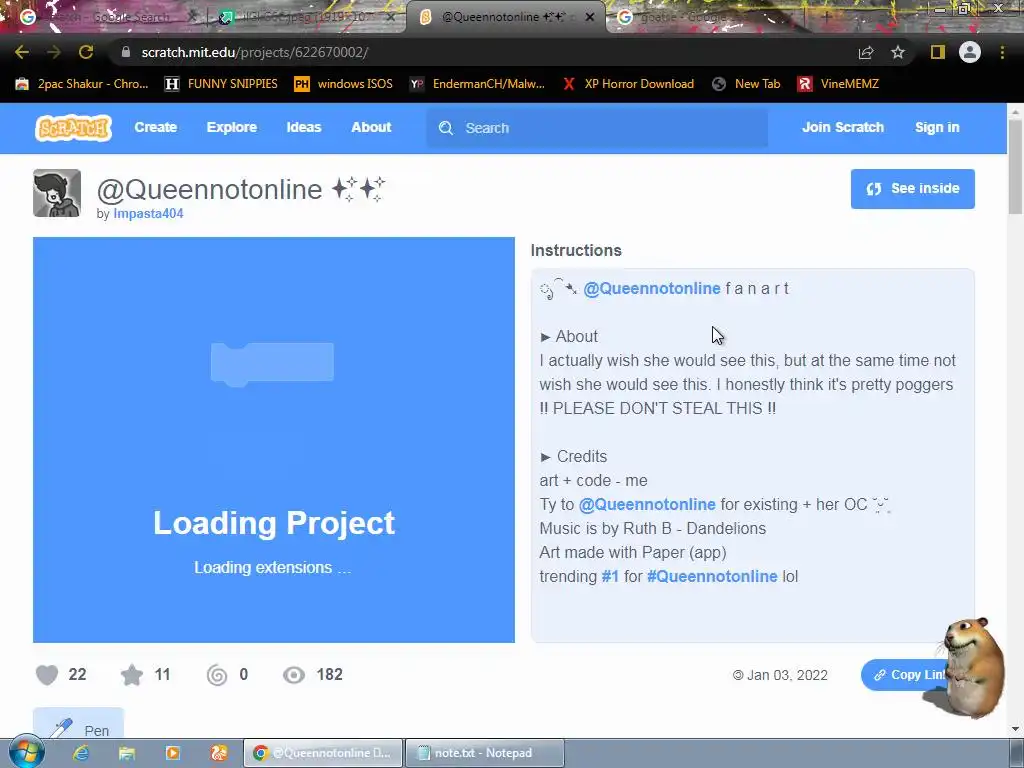Open Windows Media Player taskbar icon

[173, 753]
